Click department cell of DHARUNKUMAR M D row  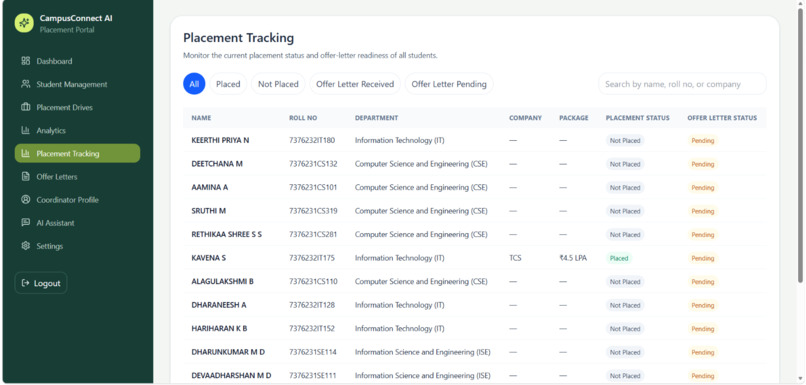click(x=423, y=352)
